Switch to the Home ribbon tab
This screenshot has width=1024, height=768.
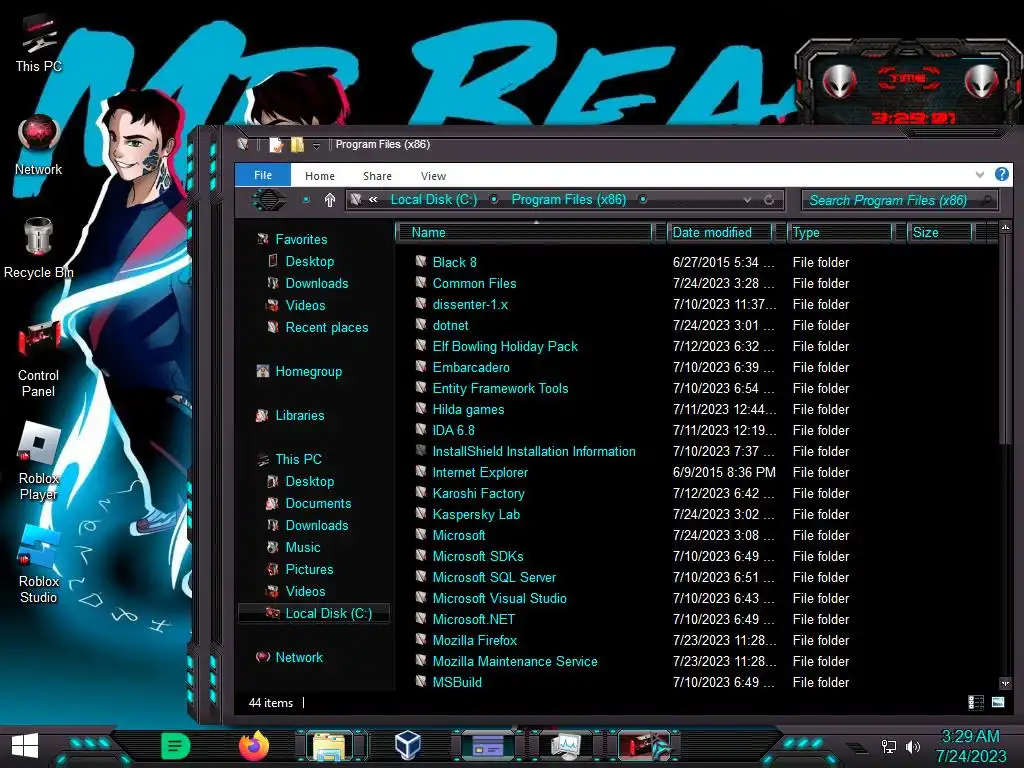click(319, 176)
